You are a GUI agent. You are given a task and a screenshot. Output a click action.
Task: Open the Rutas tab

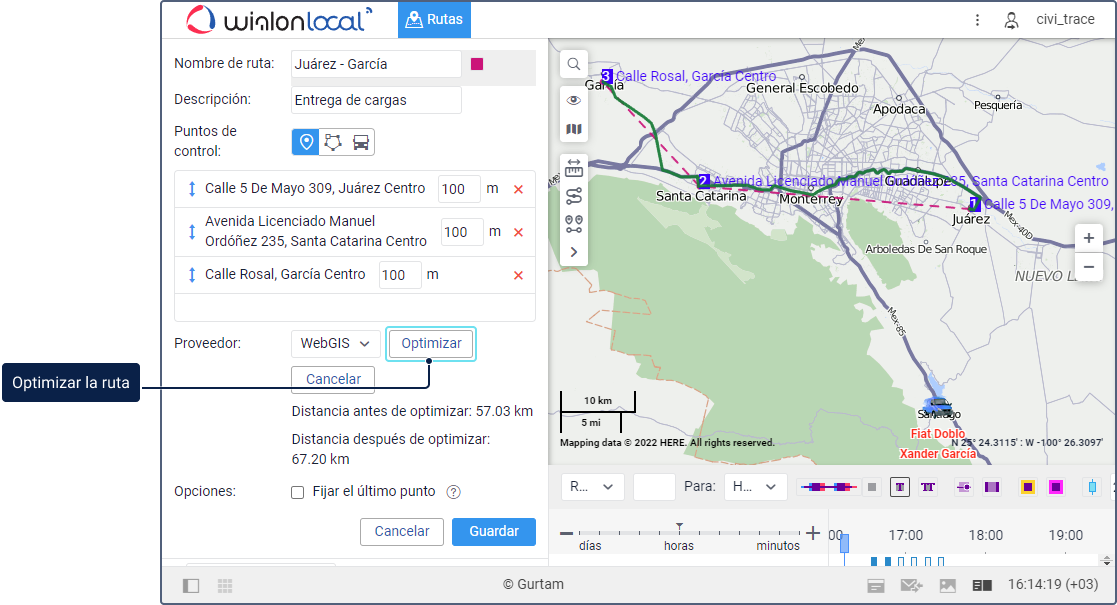coord(434,19)
